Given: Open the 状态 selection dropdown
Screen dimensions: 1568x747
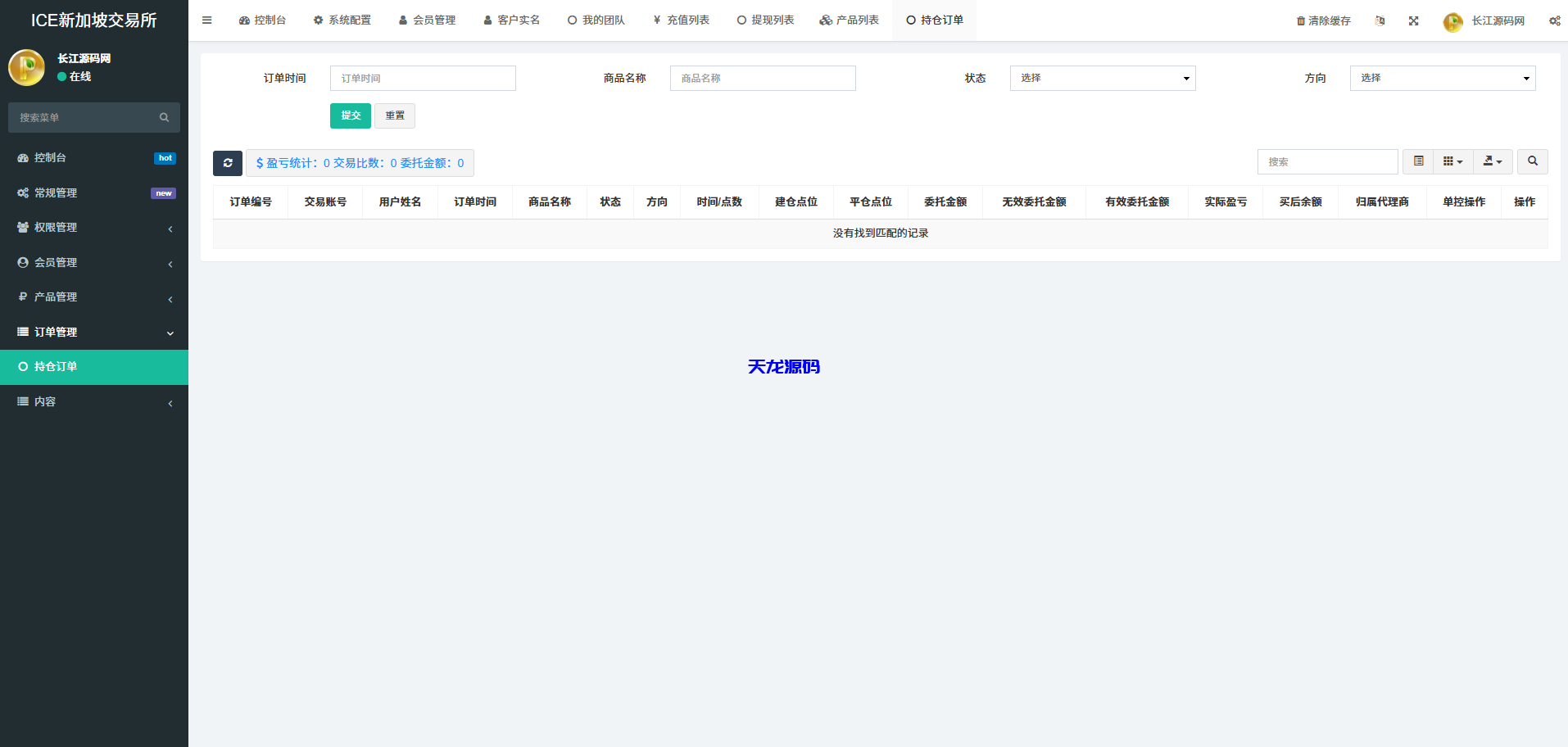Looking at the screenshot, I should (1102, 78).
